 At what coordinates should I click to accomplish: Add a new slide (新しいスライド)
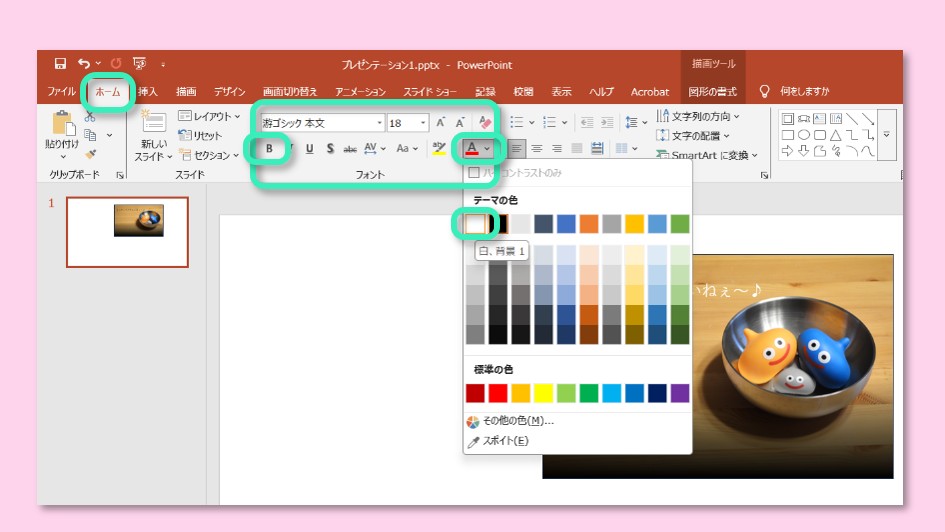coord(154,136)
